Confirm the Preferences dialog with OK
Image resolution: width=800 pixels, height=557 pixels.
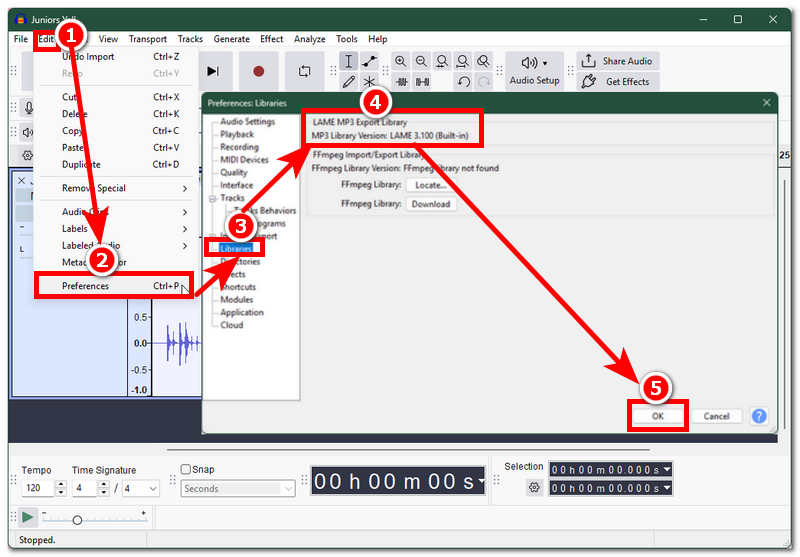658,416
